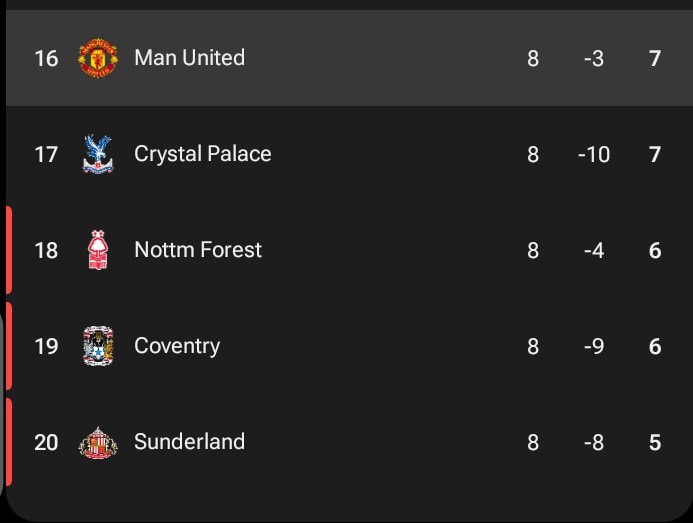This screenshot has width=693, height=523.
Task: Click Sunderland's goal difference -8
Action: tap(594, 442)
